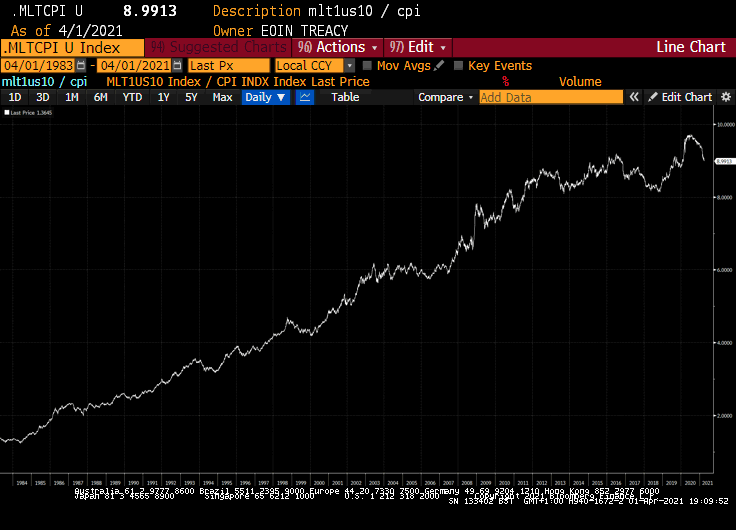
Task: Click the Edit Chart pencil button
Action: pos(680,97)
